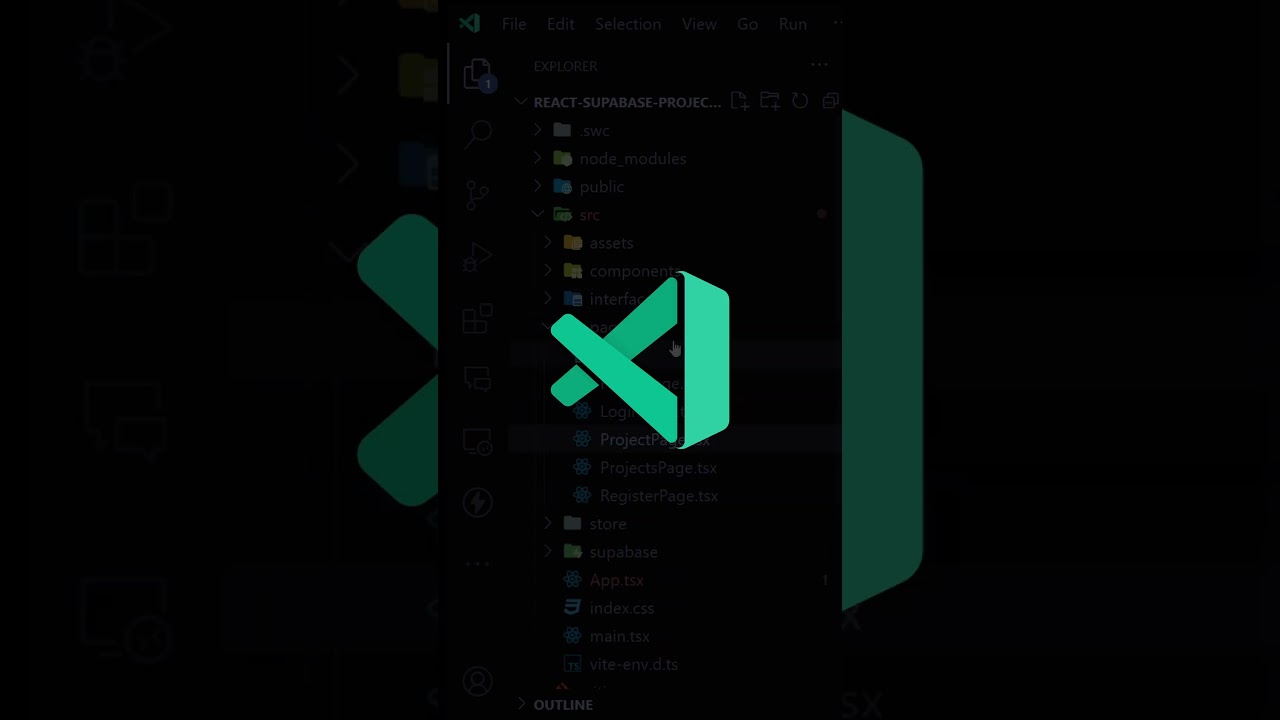Click the folder icon beside node_modules
The image size is (1280, 720).
pyautogui.click(x=563, y=158)
